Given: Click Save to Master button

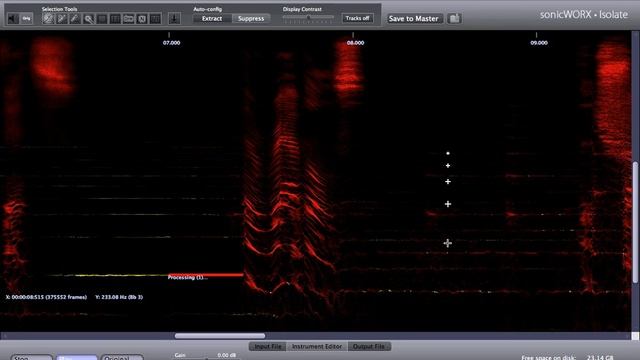Looking at the screenshot, I should point(414,18).
